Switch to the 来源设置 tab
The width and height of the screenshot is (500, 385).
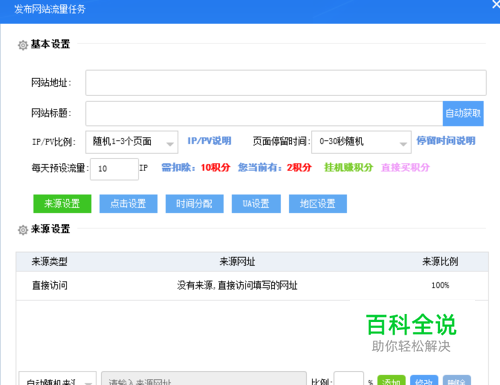pyautogui.click(x=62, y=204)
